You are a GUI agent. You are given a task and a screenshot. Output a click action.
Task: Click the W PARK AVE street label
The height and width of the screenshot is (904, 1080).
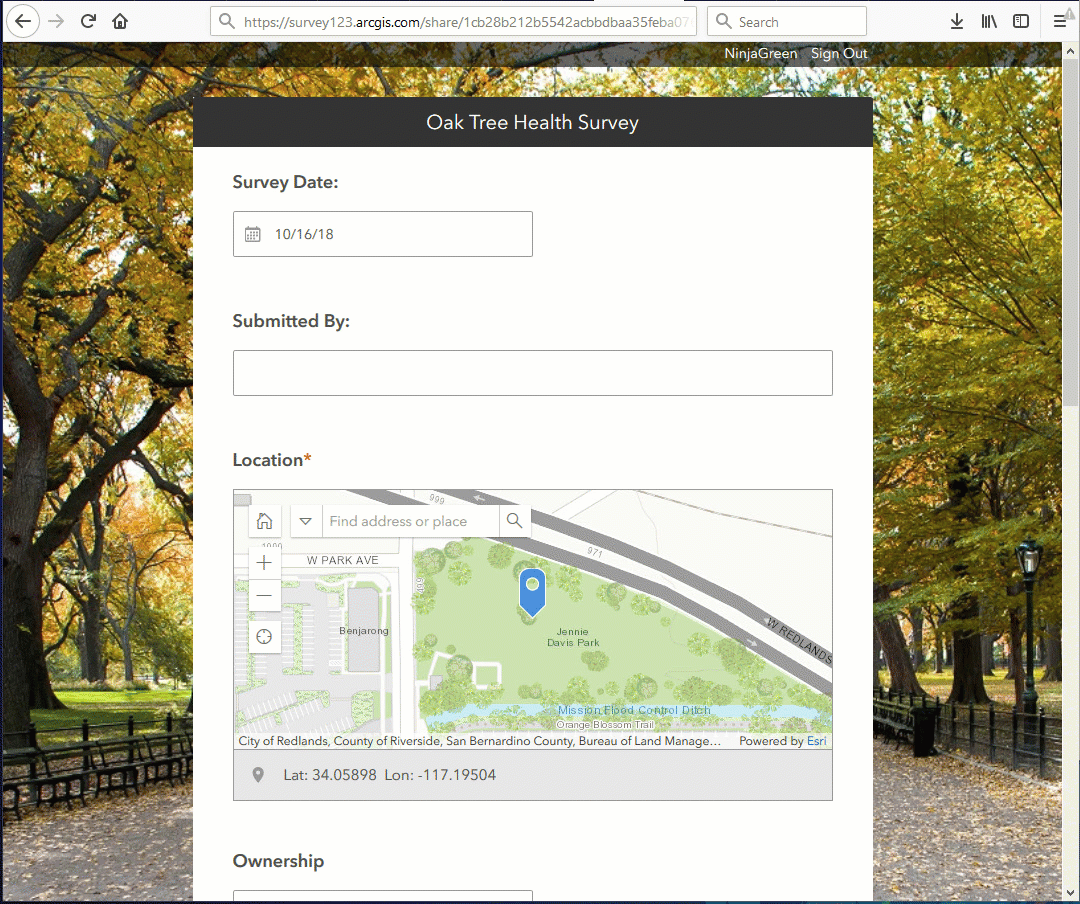pyautogui.click(x=342, y=560)
